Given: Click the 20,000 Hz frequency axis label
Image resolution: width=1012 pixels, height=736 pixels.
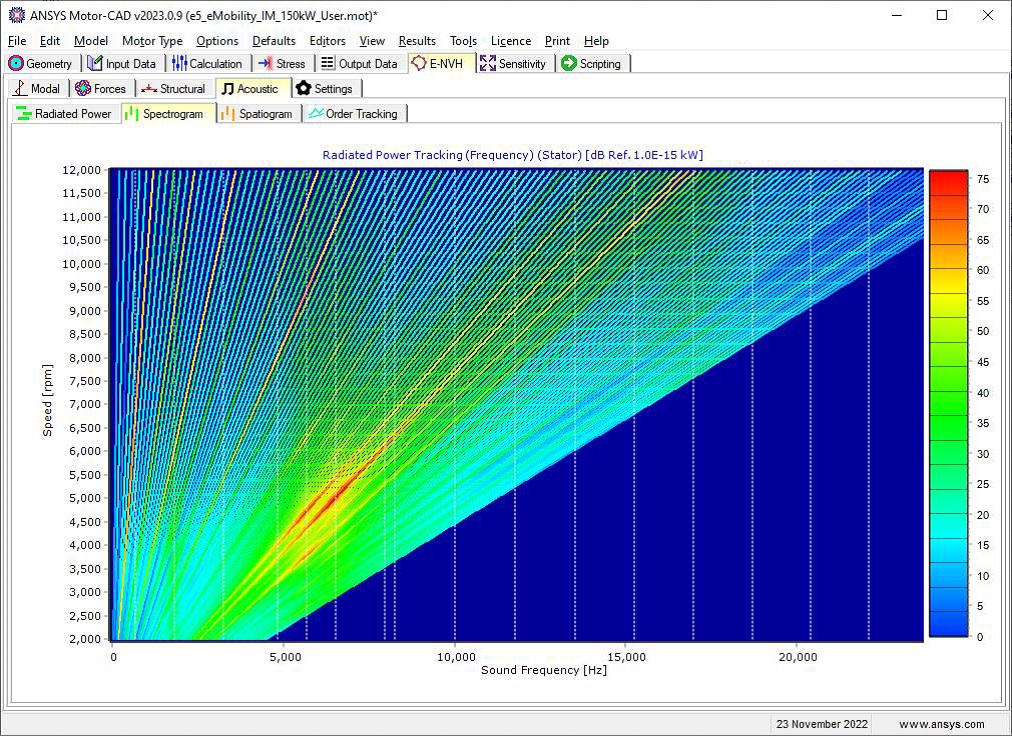Looking at the screenshot, I should click(798, 657).
